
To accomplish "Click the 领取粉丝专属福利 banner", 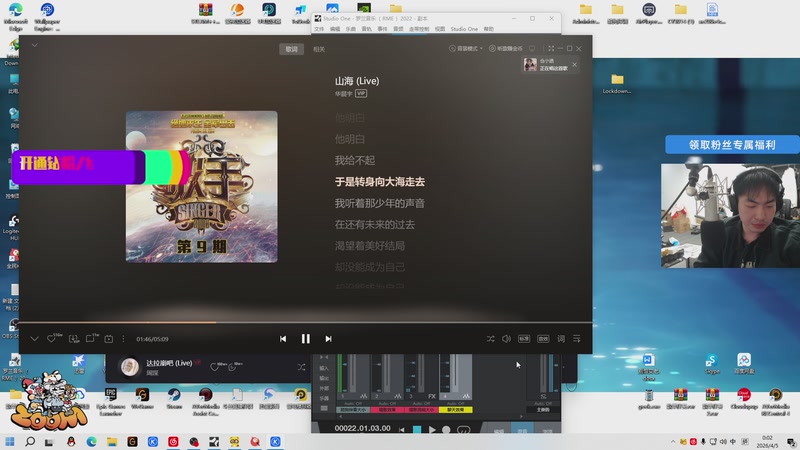I will [x=732, y=145].
